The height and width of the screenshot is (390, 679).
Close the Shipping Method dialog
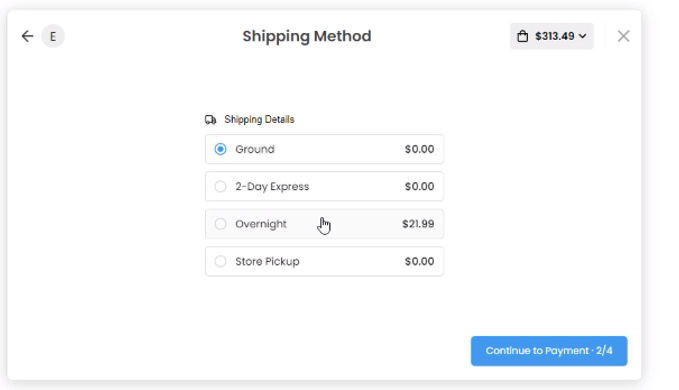point(623,36)
